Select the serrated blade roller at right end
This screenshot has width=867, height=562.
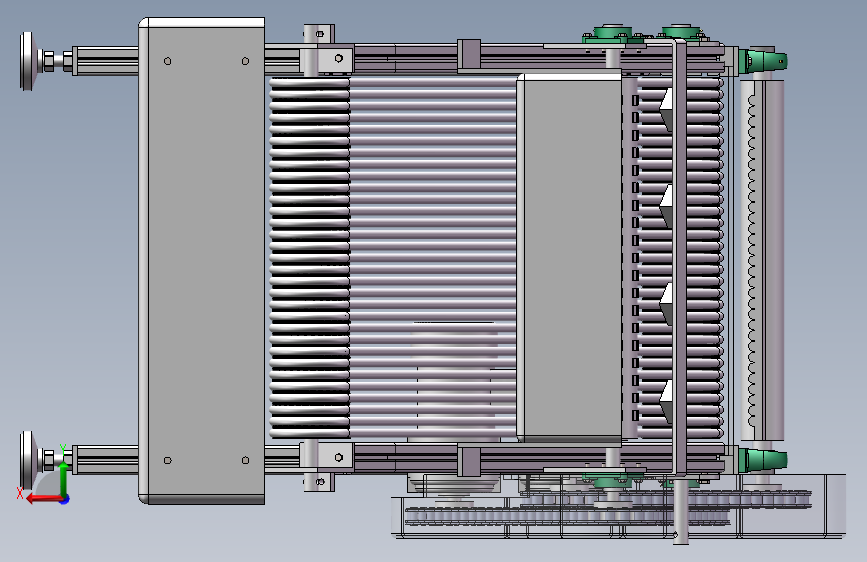tap(762, 260)
